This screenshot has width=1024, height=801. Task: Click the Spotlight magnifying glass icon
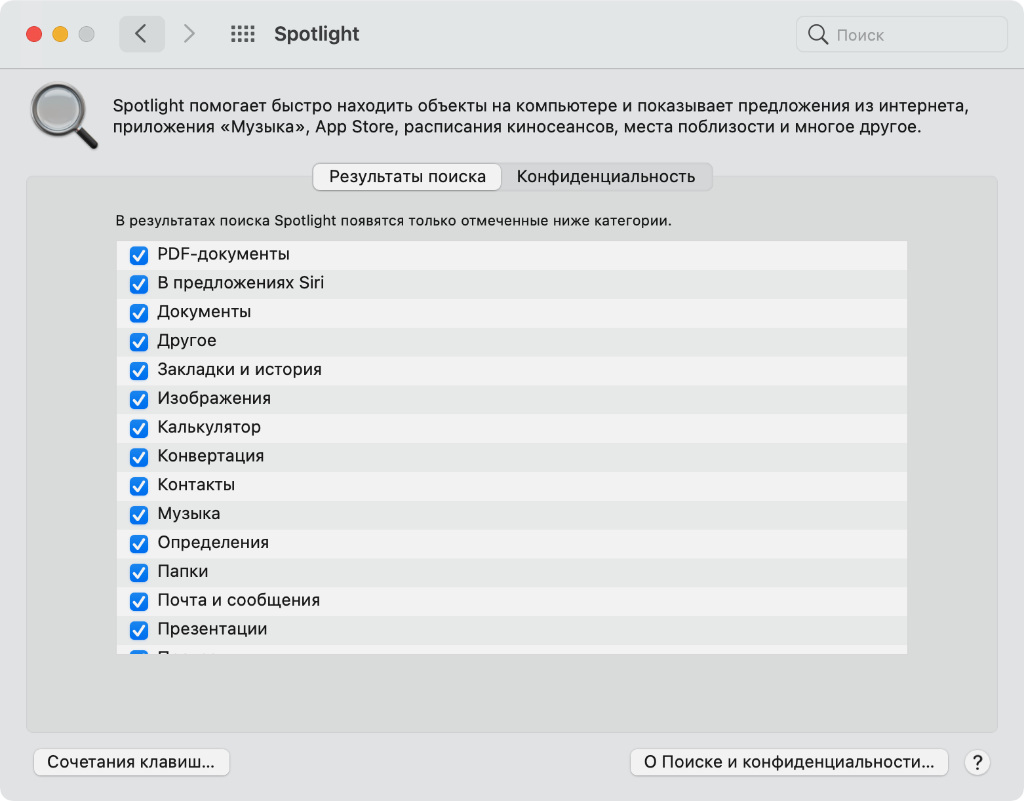(x=63, y=116)
